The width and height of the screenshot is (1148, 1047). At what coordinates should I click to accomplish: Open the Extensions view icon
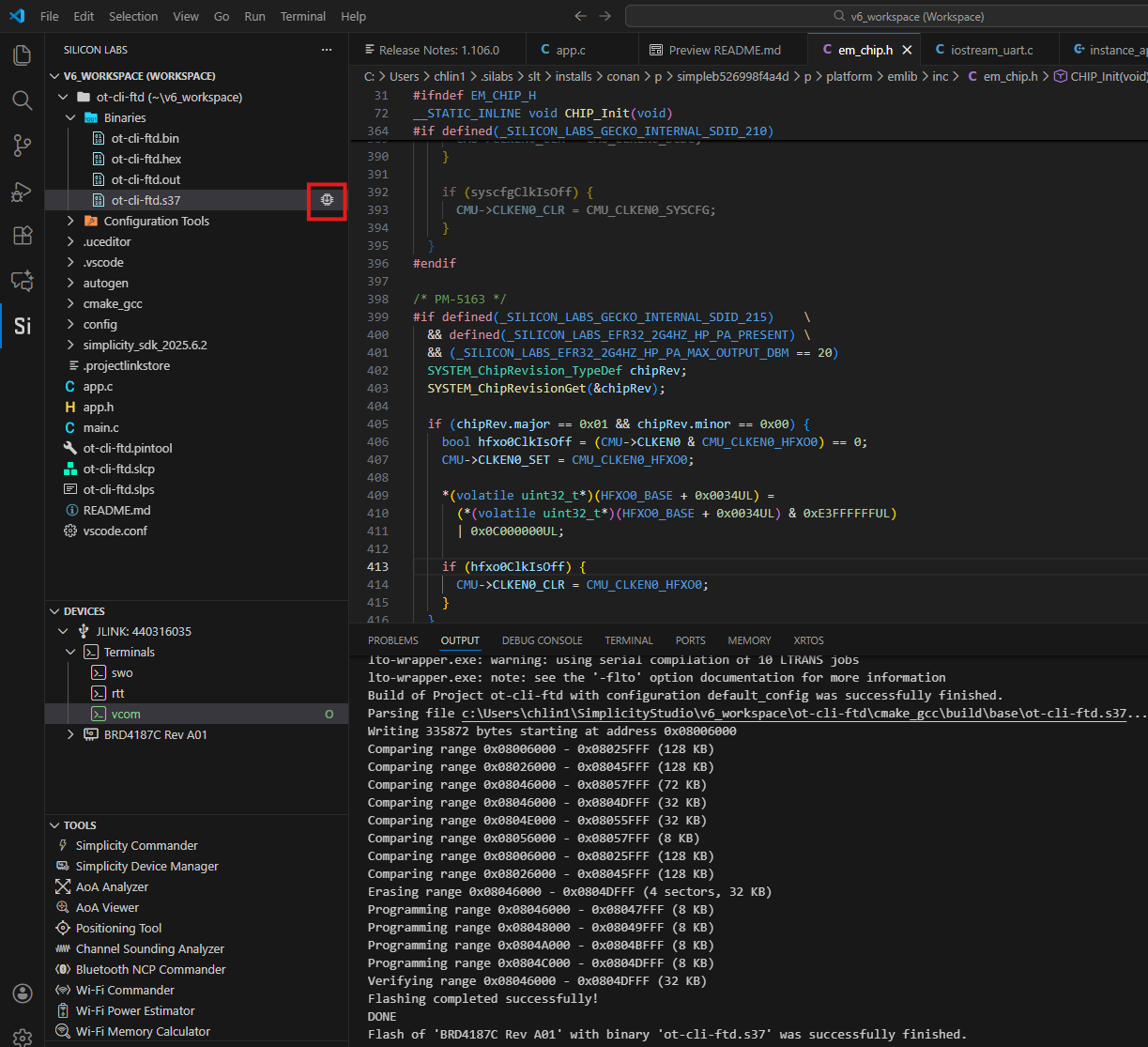[22, 236]
